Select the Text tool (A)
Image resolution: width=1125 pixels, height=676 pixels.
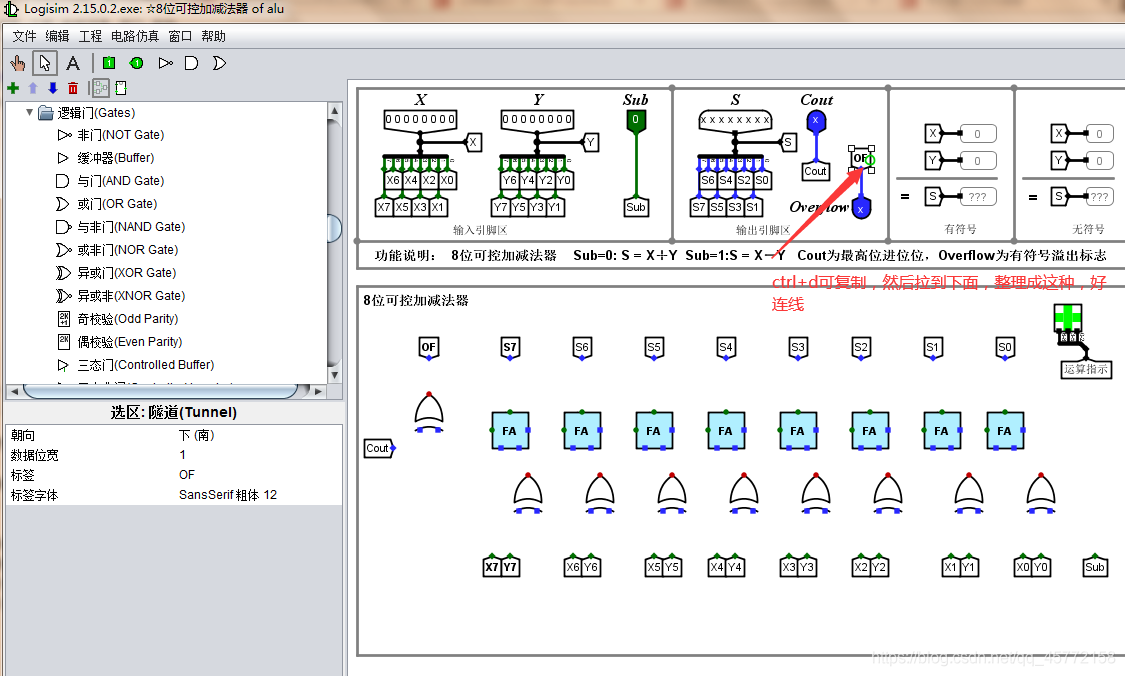point(72,63)
